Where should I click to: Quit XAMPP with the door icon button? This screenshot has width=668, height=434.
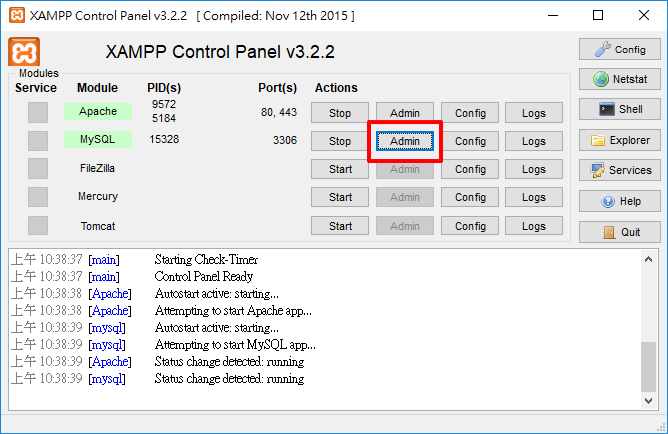(619, 232)
